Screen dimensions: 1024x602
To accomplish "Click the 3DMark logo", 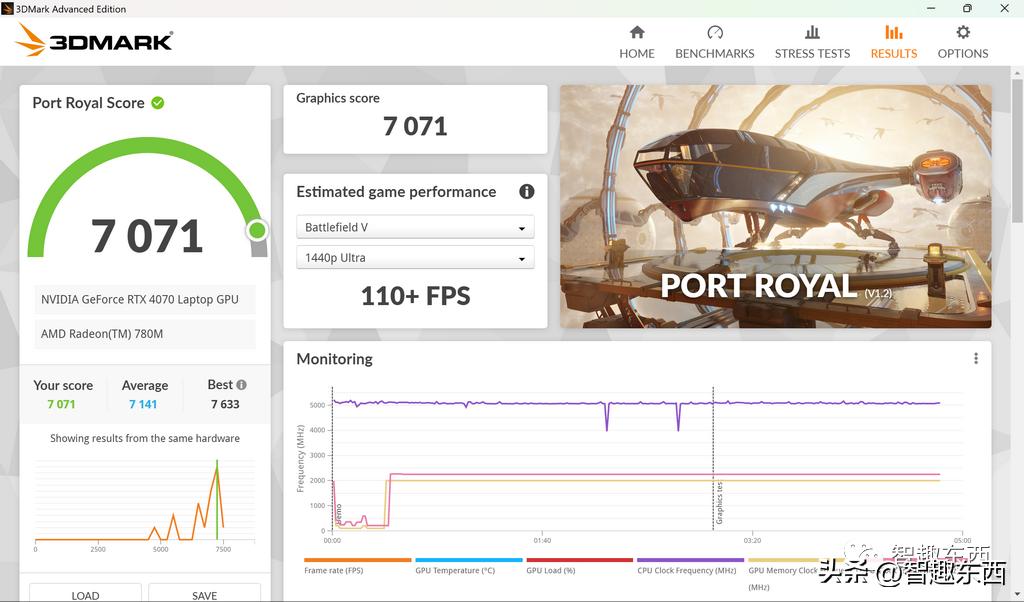I will (96, 40).
